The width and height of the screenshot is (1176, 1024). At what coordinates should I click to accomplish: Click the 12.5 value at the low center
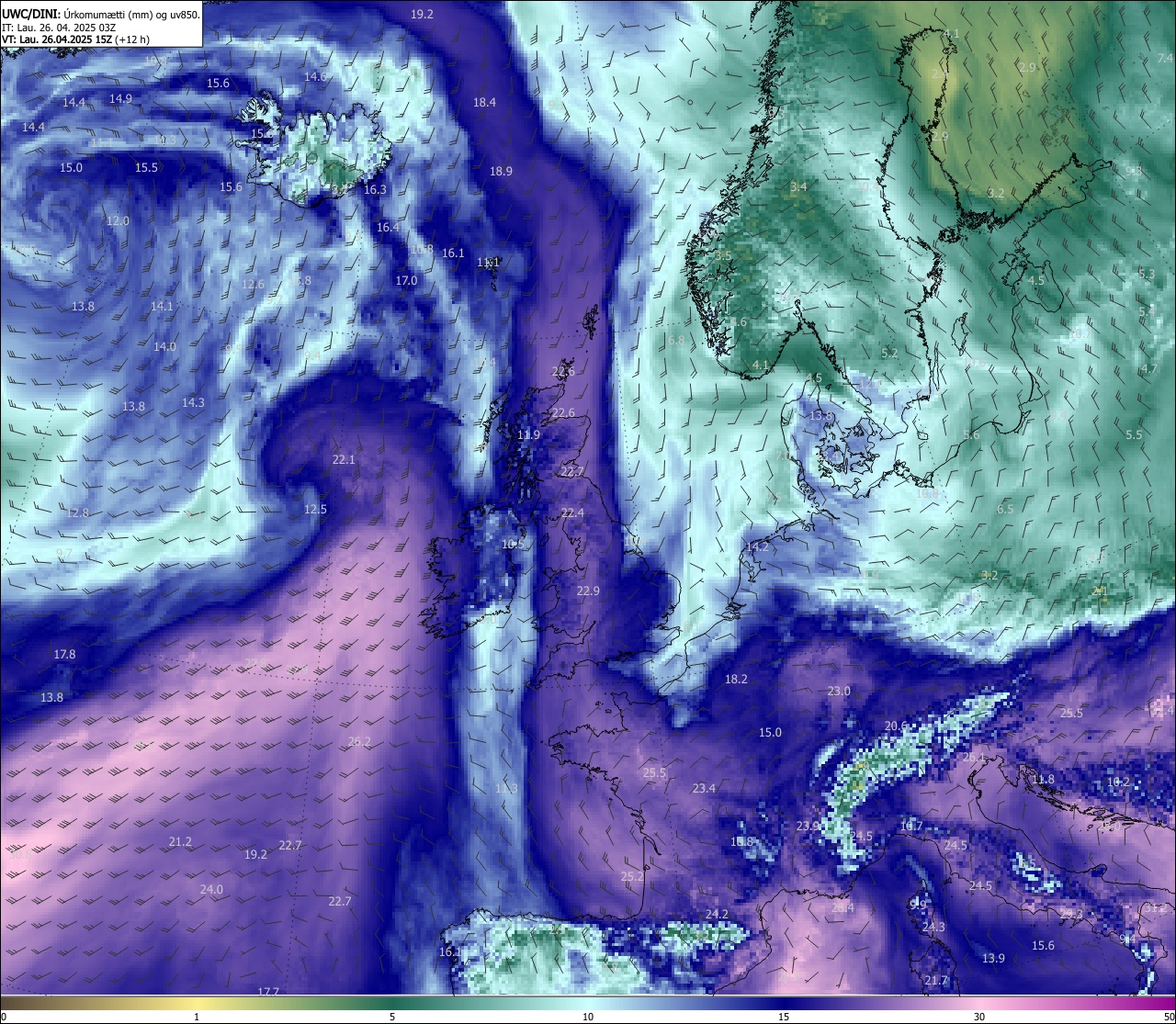click(x=315, y=509)
